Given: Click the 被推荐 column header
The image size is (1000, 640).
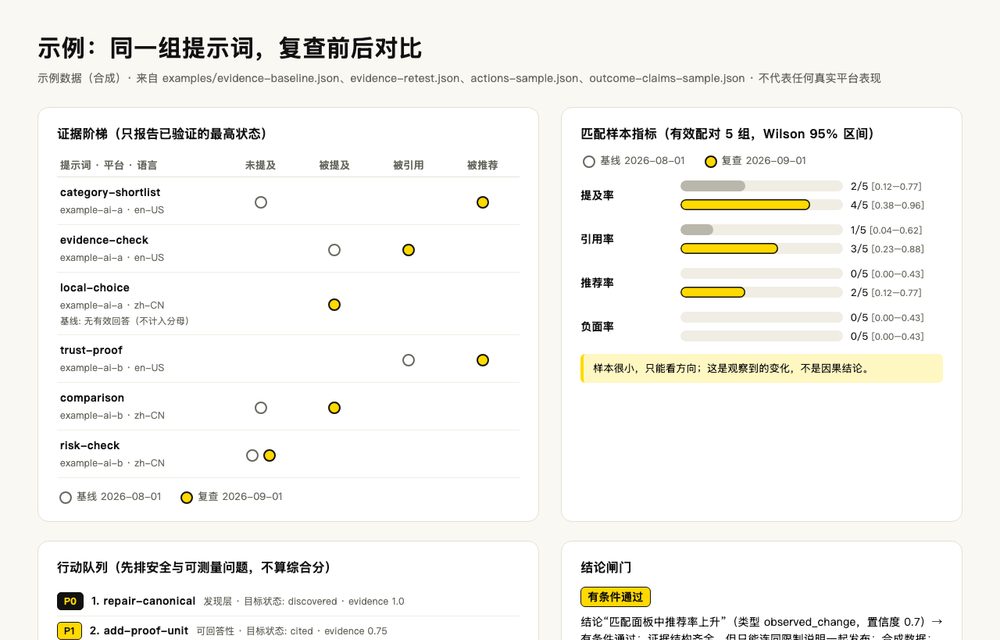Looking at the screenshot, I should pyautogui.click(x=482, y=165).
